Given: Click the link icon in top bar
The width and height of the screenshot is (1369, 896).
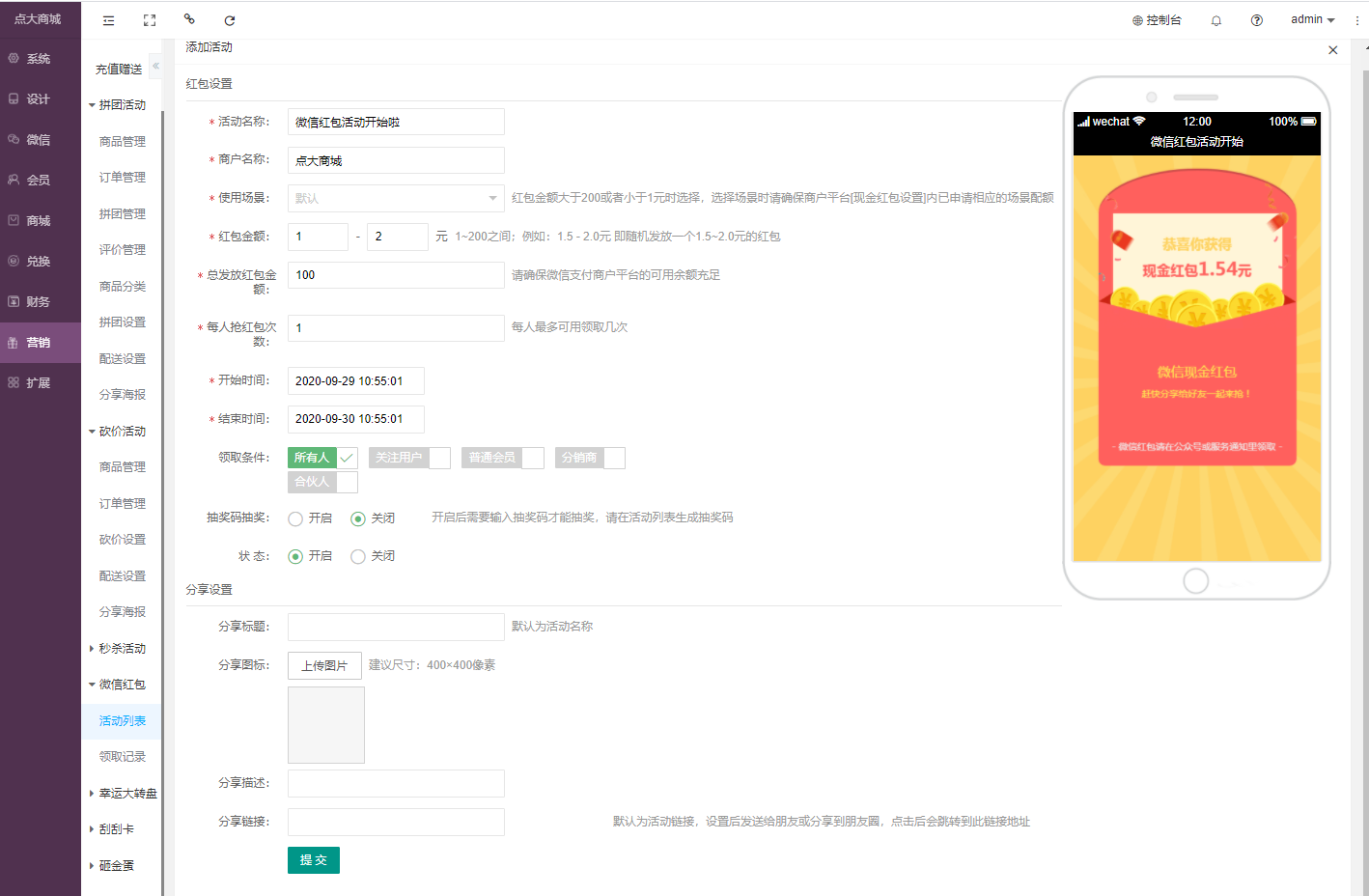Looking at the screenshot, I should tap(189, 19).
